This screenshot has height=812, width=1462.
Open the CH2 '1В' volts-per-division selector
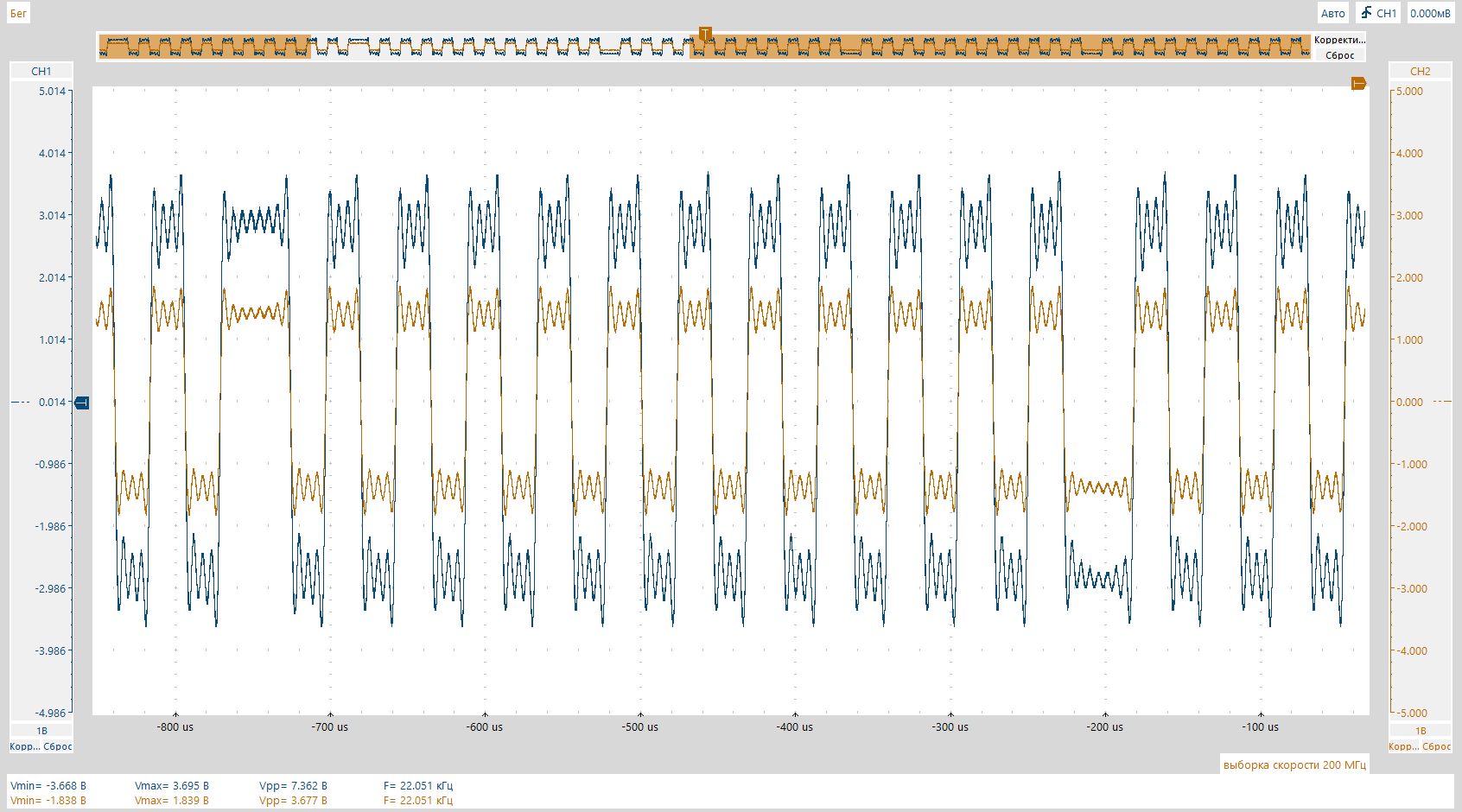point(1420,731)
